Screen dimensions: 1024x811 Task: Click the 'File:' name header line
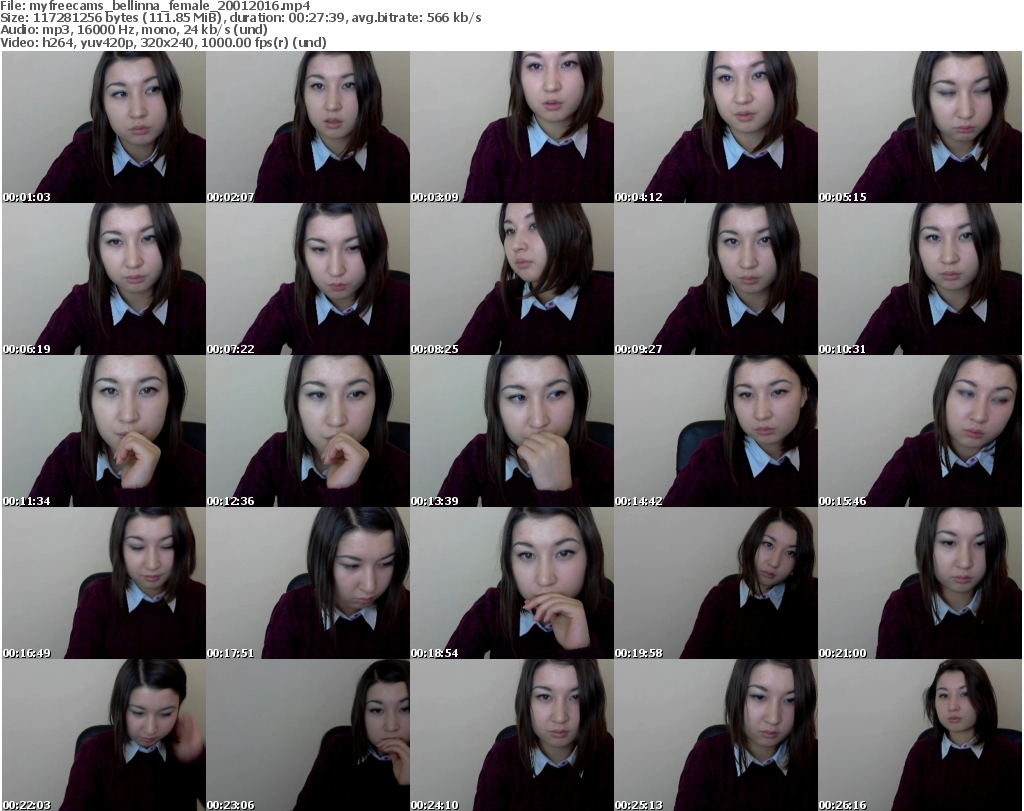(x=155, y=6)
